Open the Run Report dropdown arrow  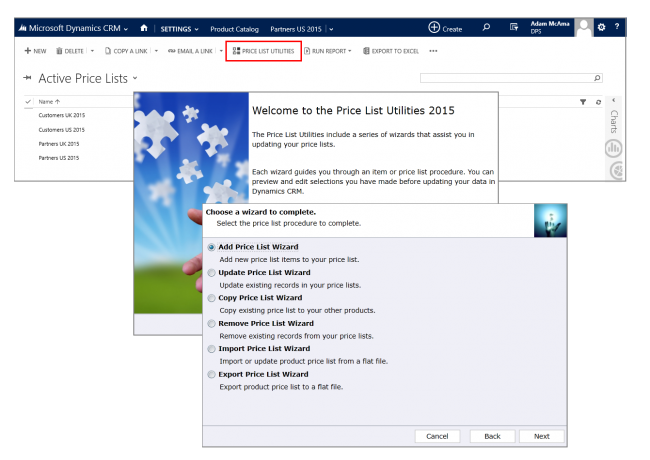[350, 51]
